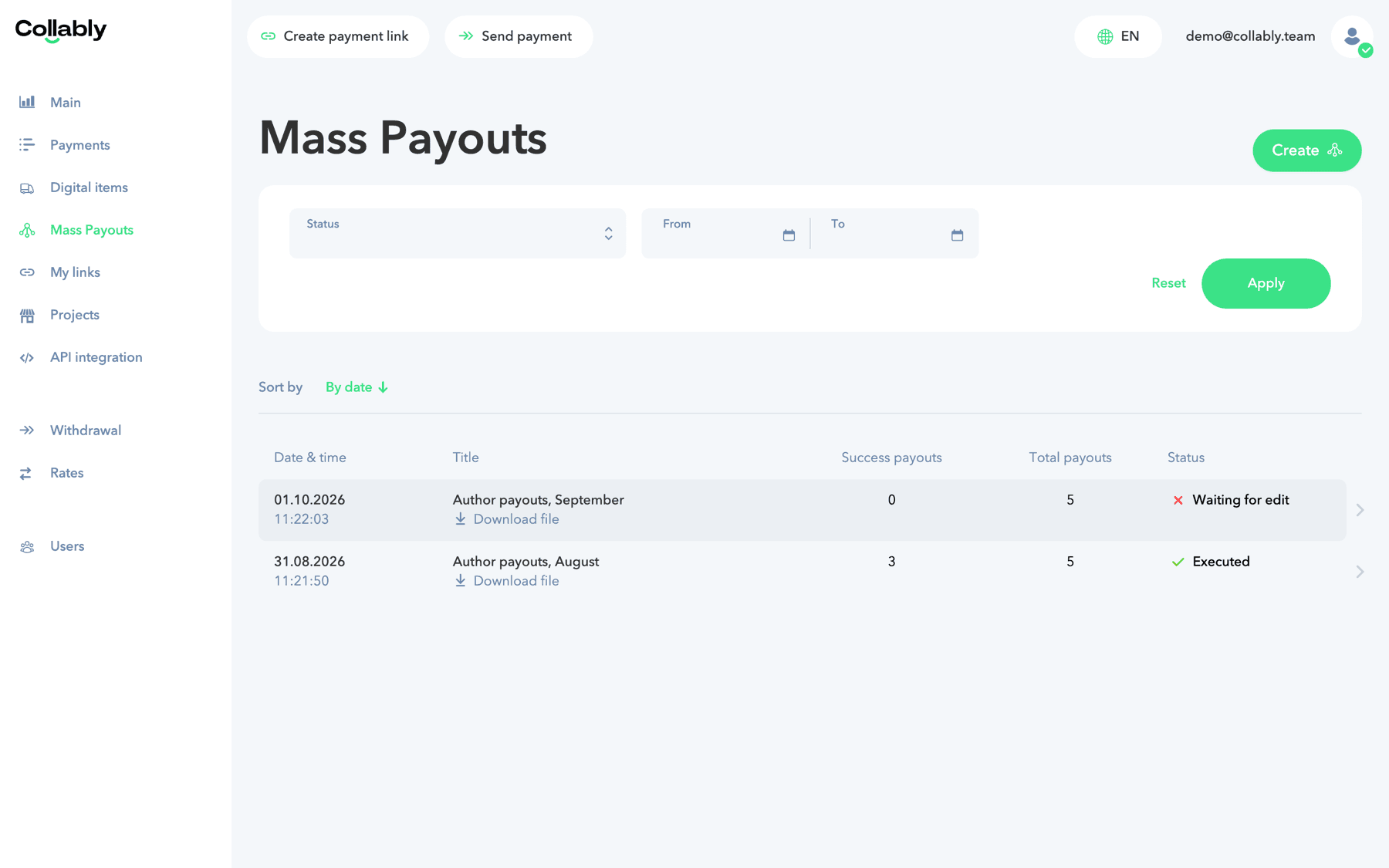Open the Payments menu item

pos(80,144)
